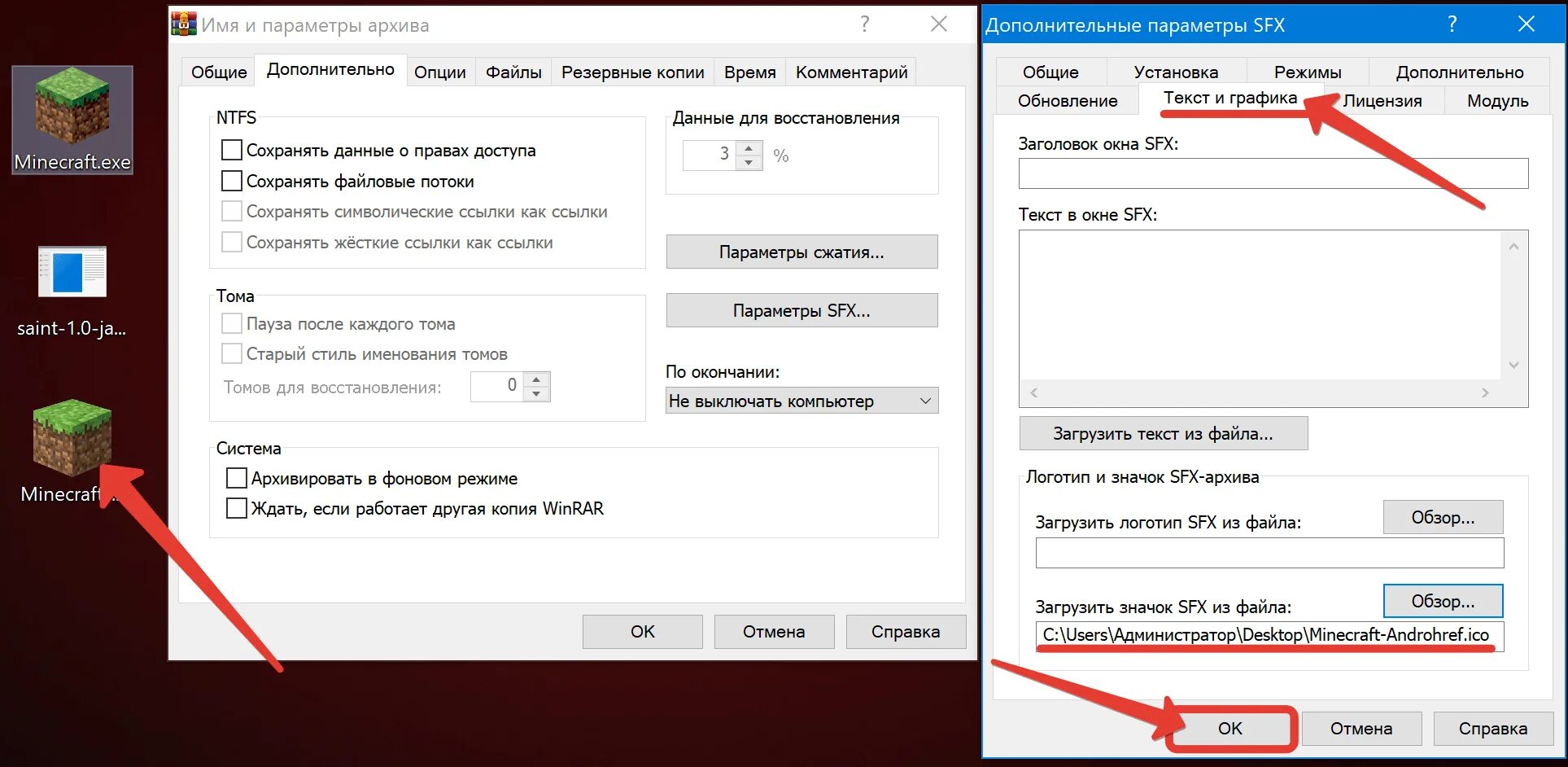The width and height of the screenshot is (1568, 767).
Task: Open 'Дополнительно' tab in SFX dialog
Action: point(1460,72)
